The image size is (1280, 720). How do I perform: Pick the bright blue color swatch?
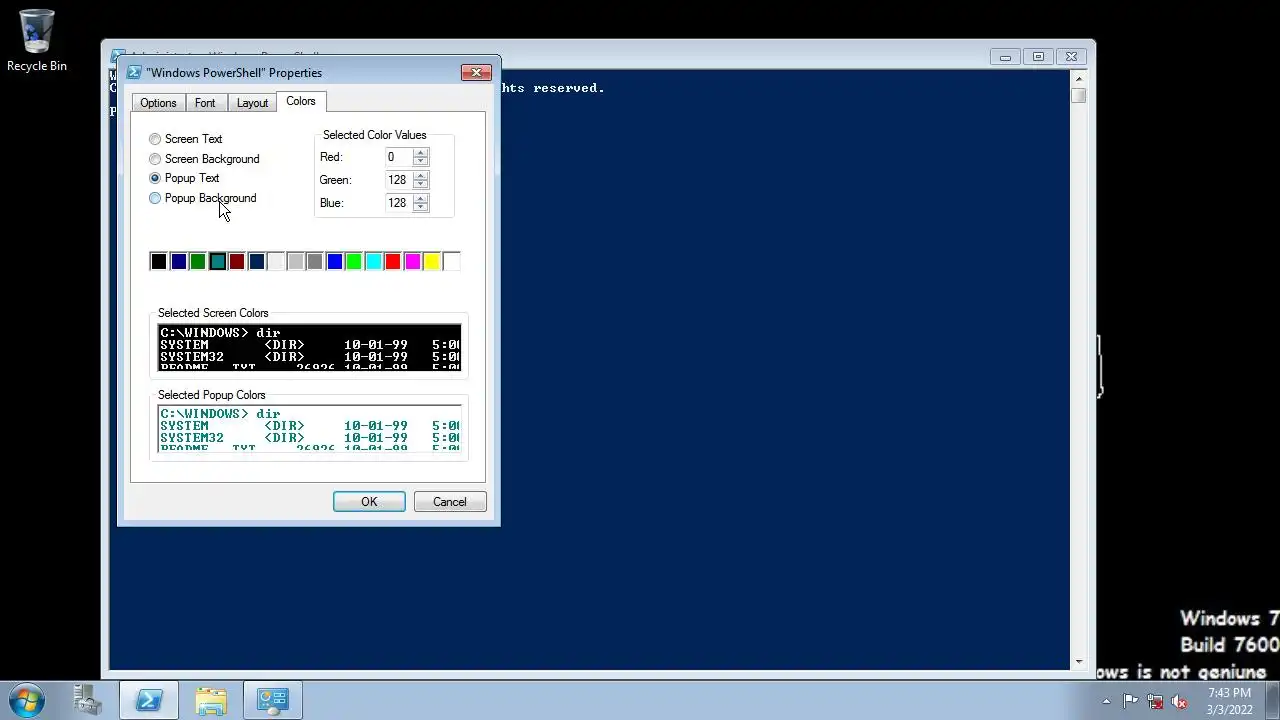[334, 262]
